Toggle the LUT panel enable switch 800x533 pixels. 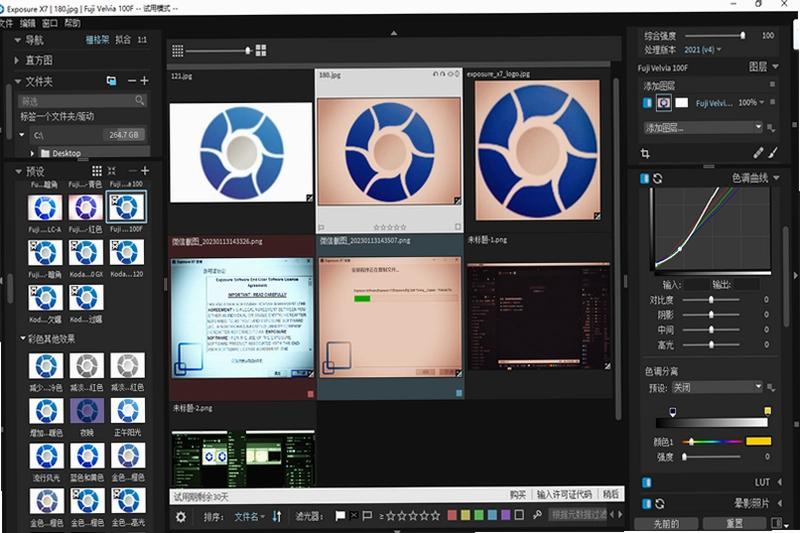pos(646,483)
